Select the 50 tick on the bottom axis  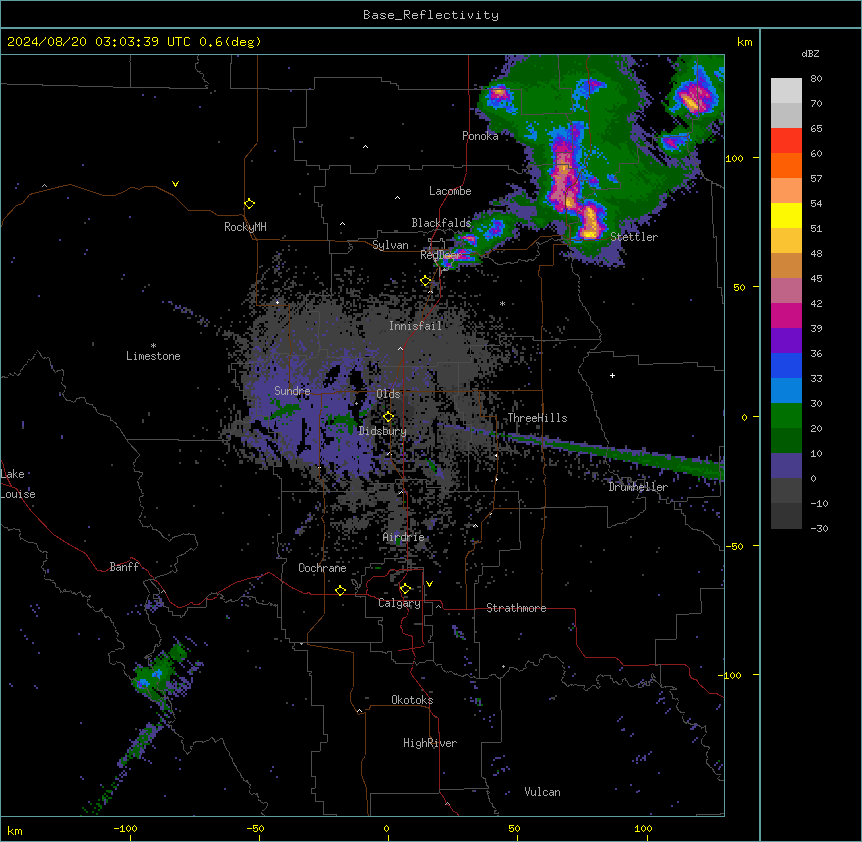(x=514, y=829)
